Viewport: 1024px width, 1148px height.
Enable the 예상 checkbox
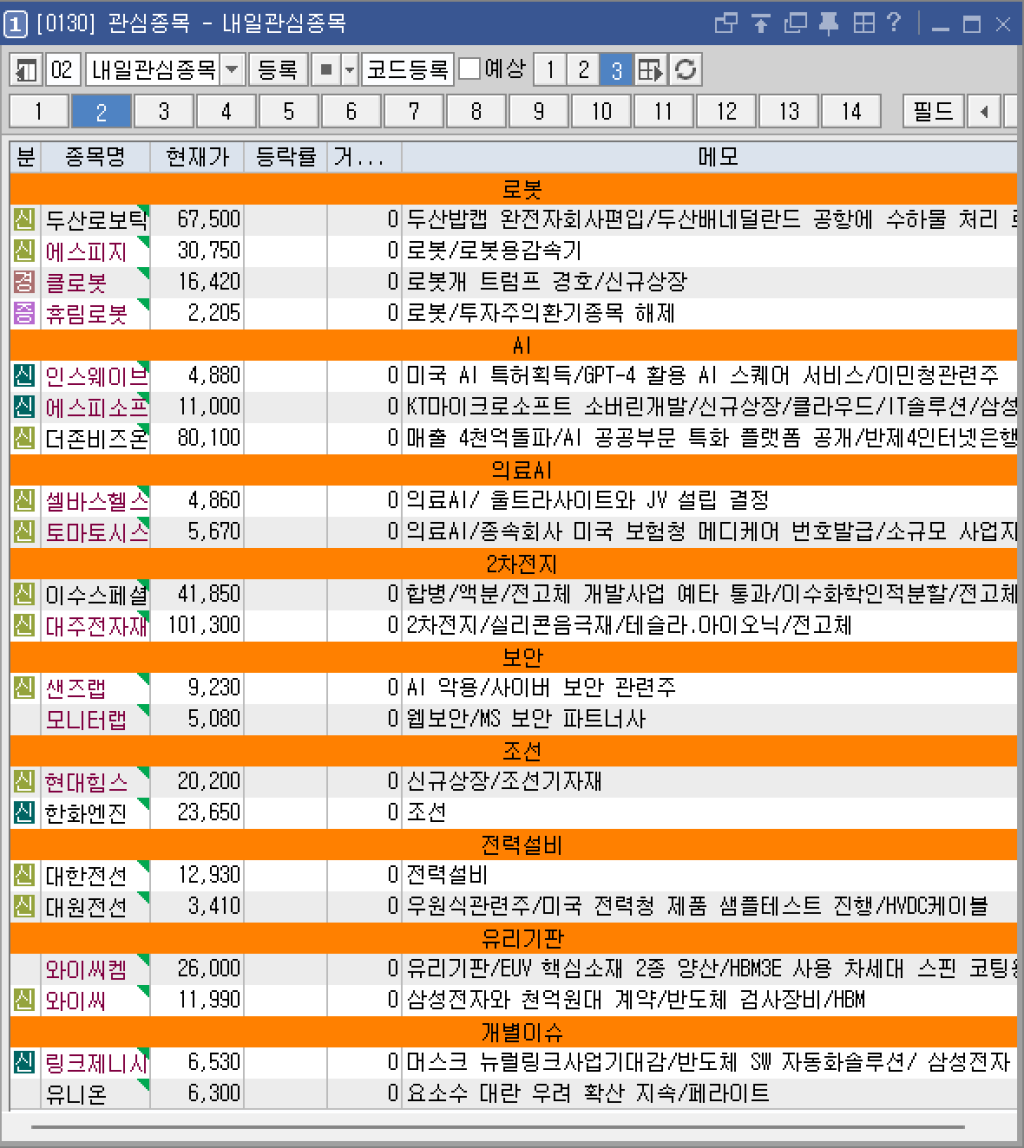pos(469,70)
